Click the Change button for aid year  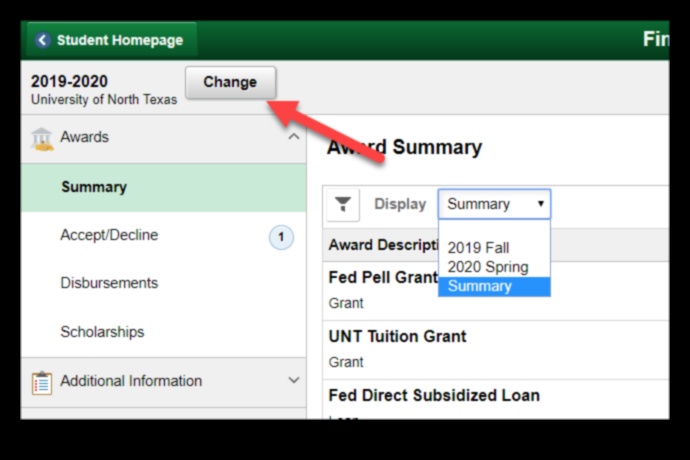pos(231,82)
